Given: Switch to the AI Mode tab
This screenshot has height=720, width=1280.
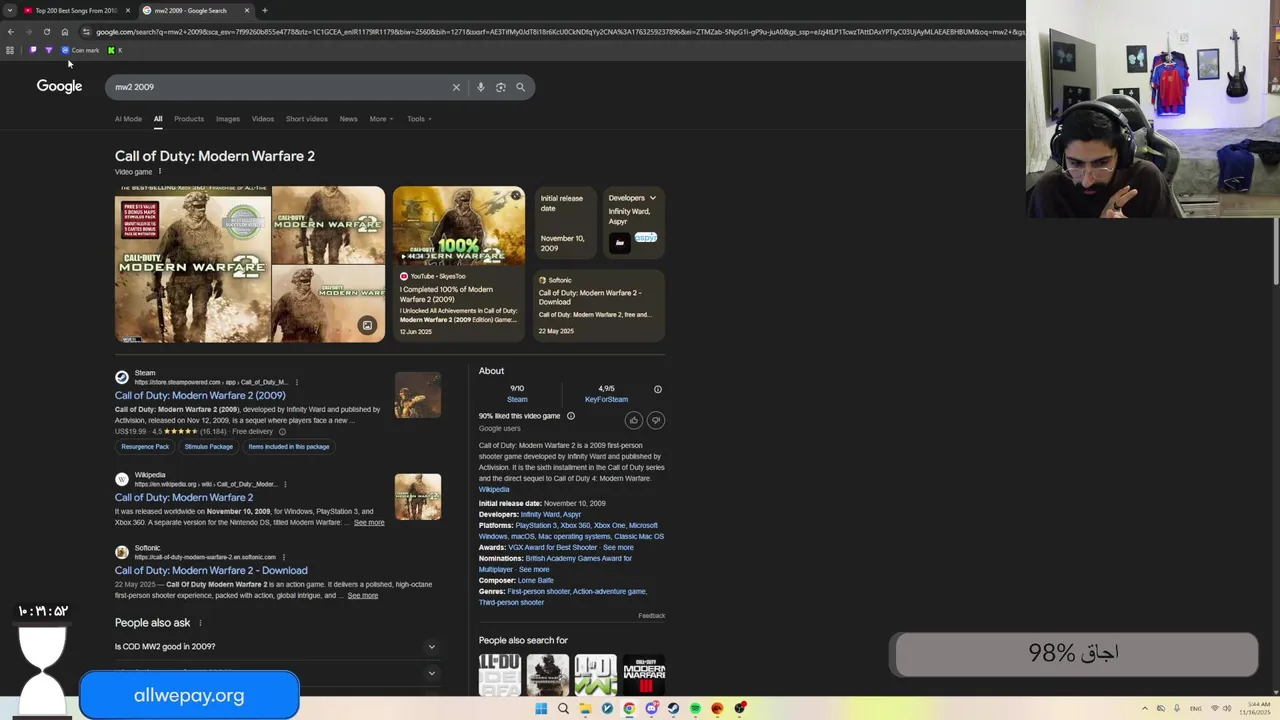Looking at the screenshot, I should [128, 119].
